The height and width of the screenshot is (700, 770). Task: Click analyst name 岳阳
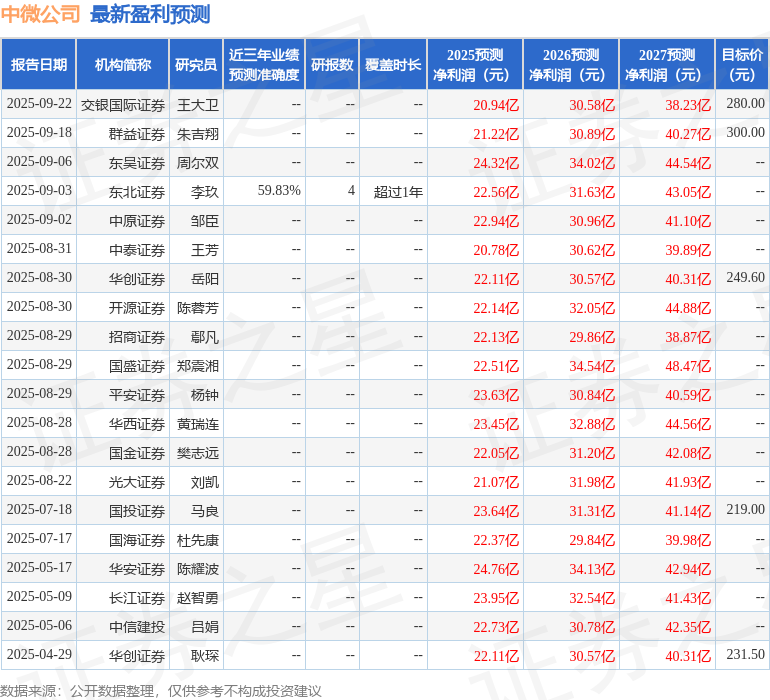coord(205,279)
